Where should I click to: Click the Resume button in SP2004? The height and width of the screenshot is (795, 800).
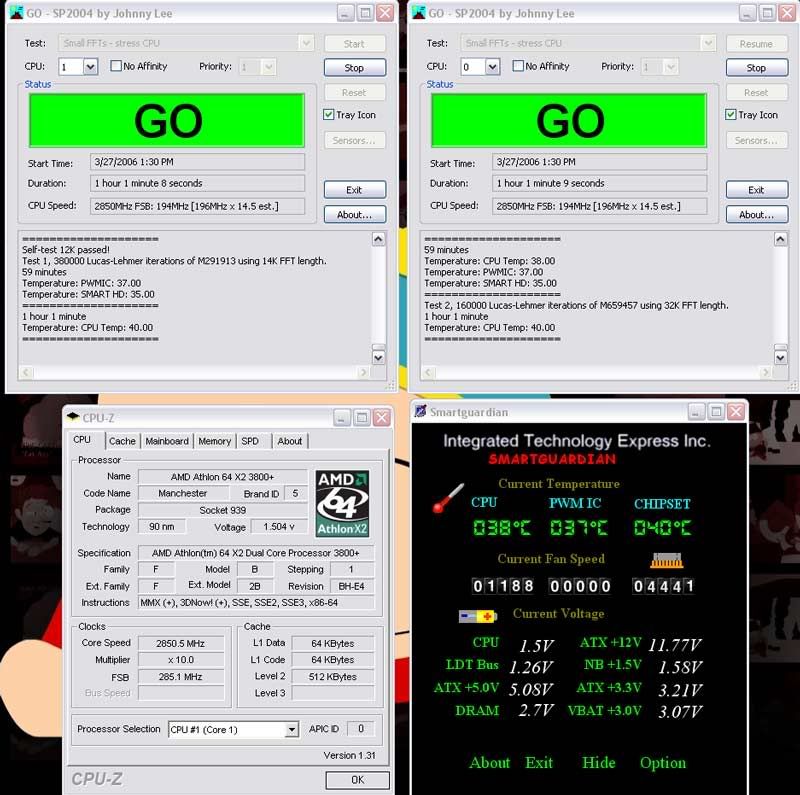tap(757, 44)
